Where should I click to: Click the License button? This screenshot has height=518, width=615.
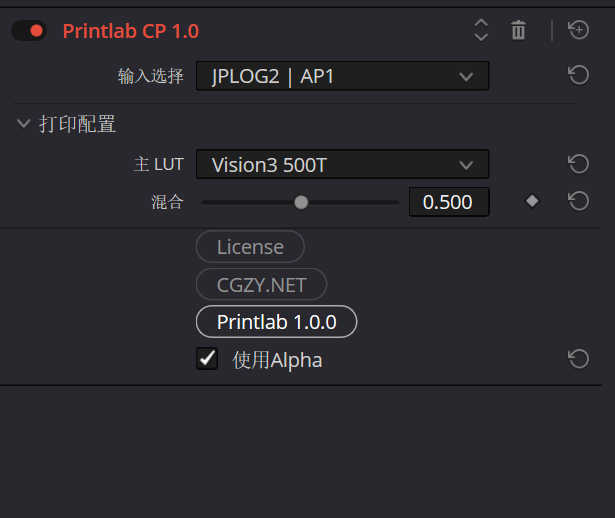click(250, 247)
